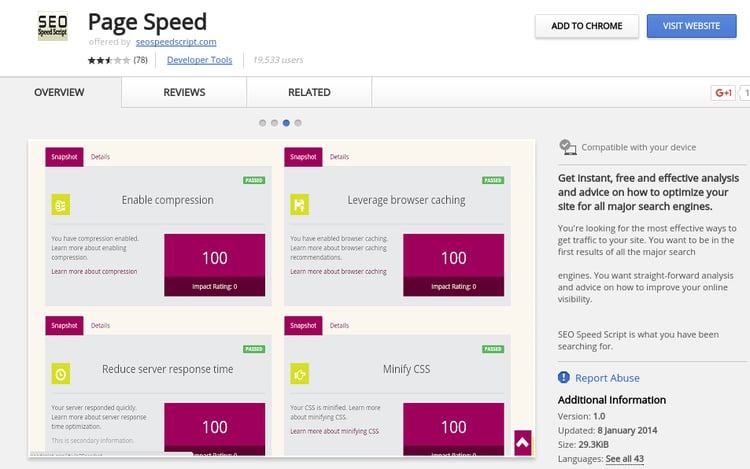Click the Visit Website button
This screenshot has height=469, width=750.
[x=690, y=26]
